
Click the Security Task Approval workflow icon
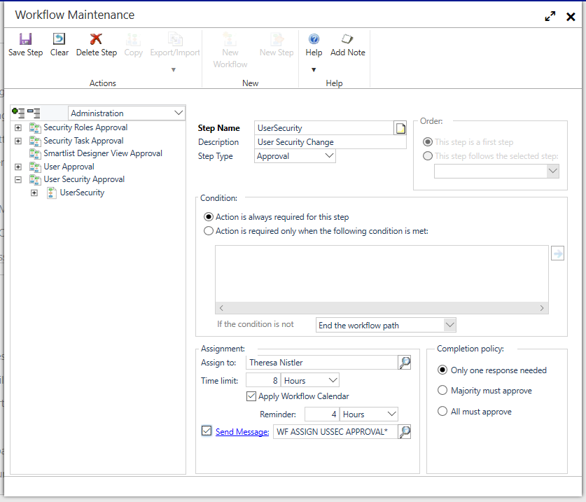35,141
